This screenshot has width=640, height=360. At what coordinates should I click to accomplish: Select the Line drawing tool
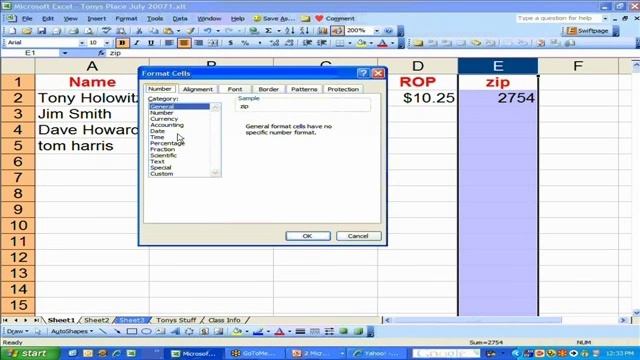[x=103, y=331]
